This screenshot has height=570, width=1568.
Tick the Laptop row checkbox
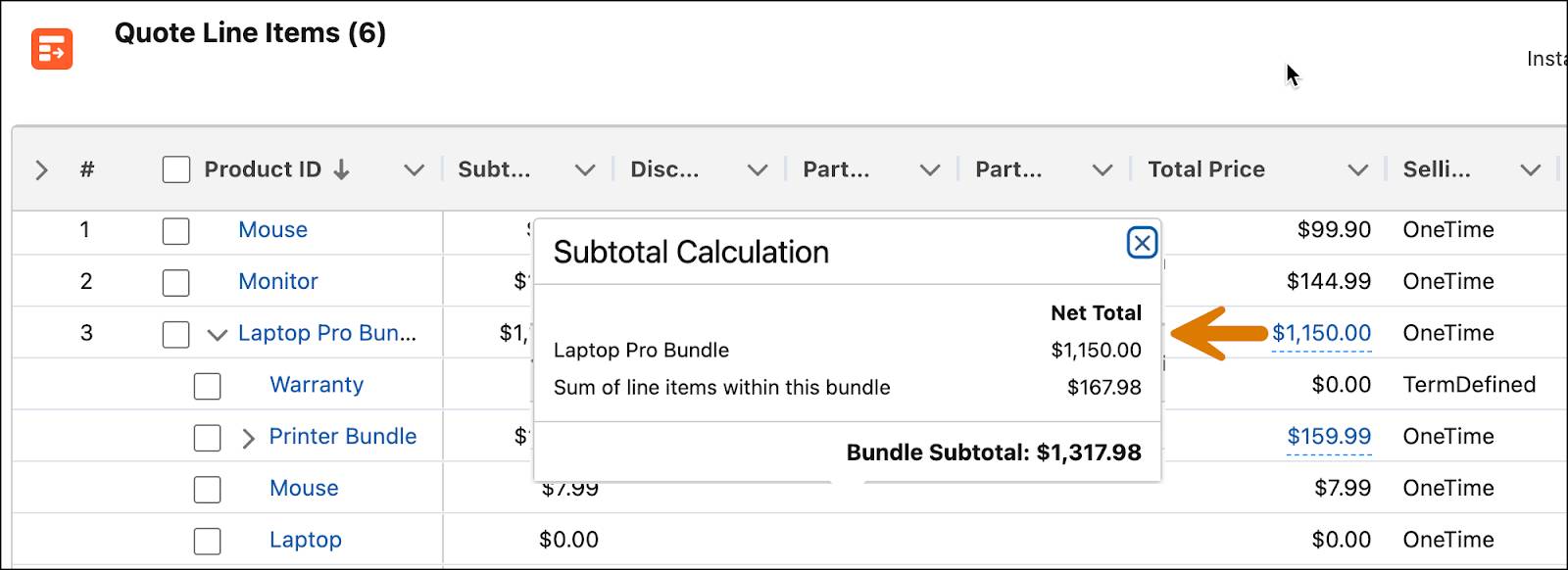click(x=208, y=541)
